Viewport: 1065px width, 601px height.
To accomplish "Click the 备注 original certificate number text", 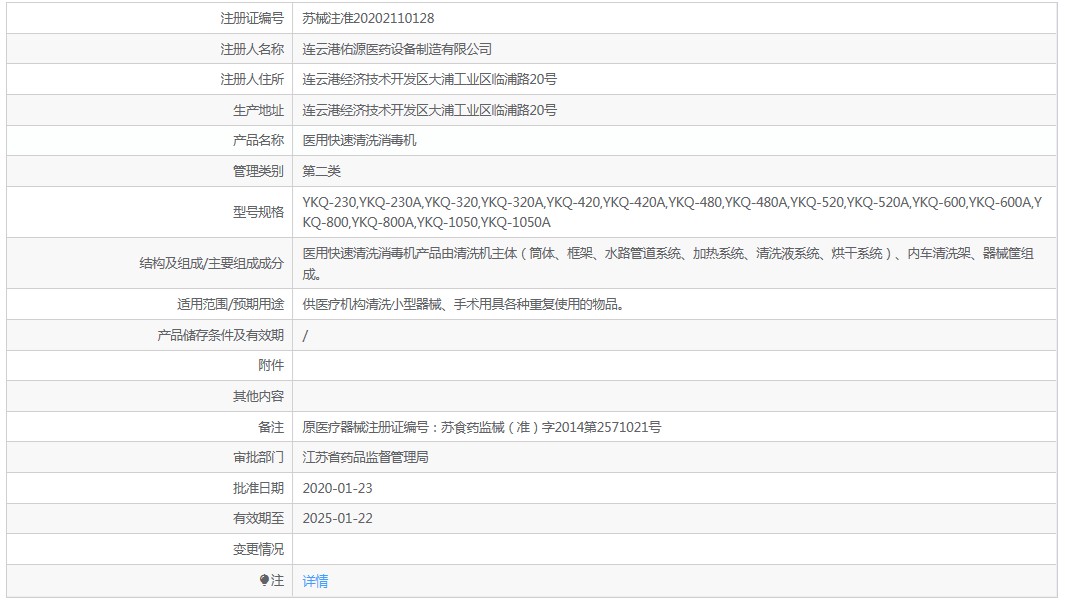I will pos(481,427).
